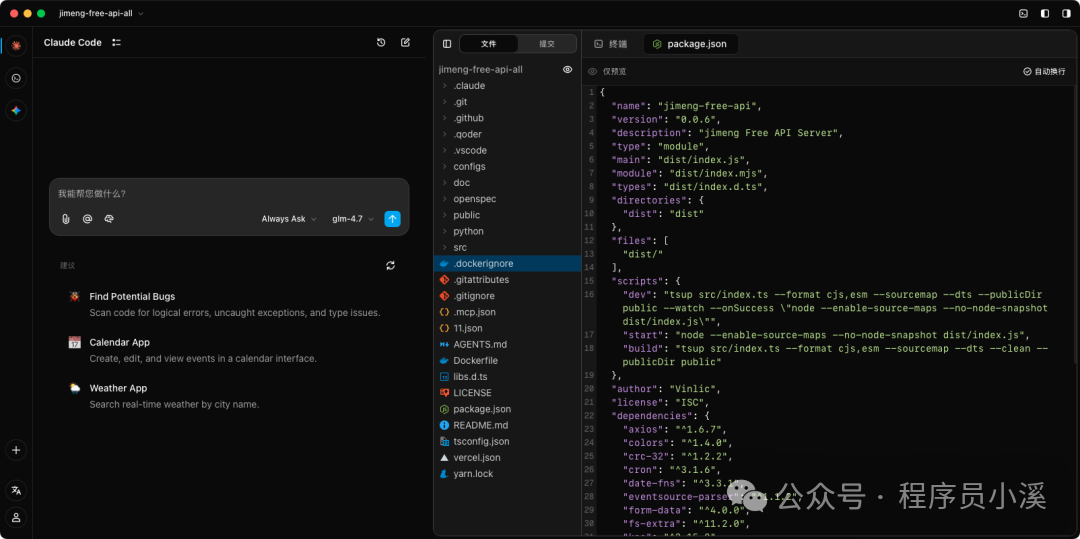The height and width of the screenshot is (539, 1080).
Task: Open the Always Ask permission dropdown
Action: (x=289, y=219)
